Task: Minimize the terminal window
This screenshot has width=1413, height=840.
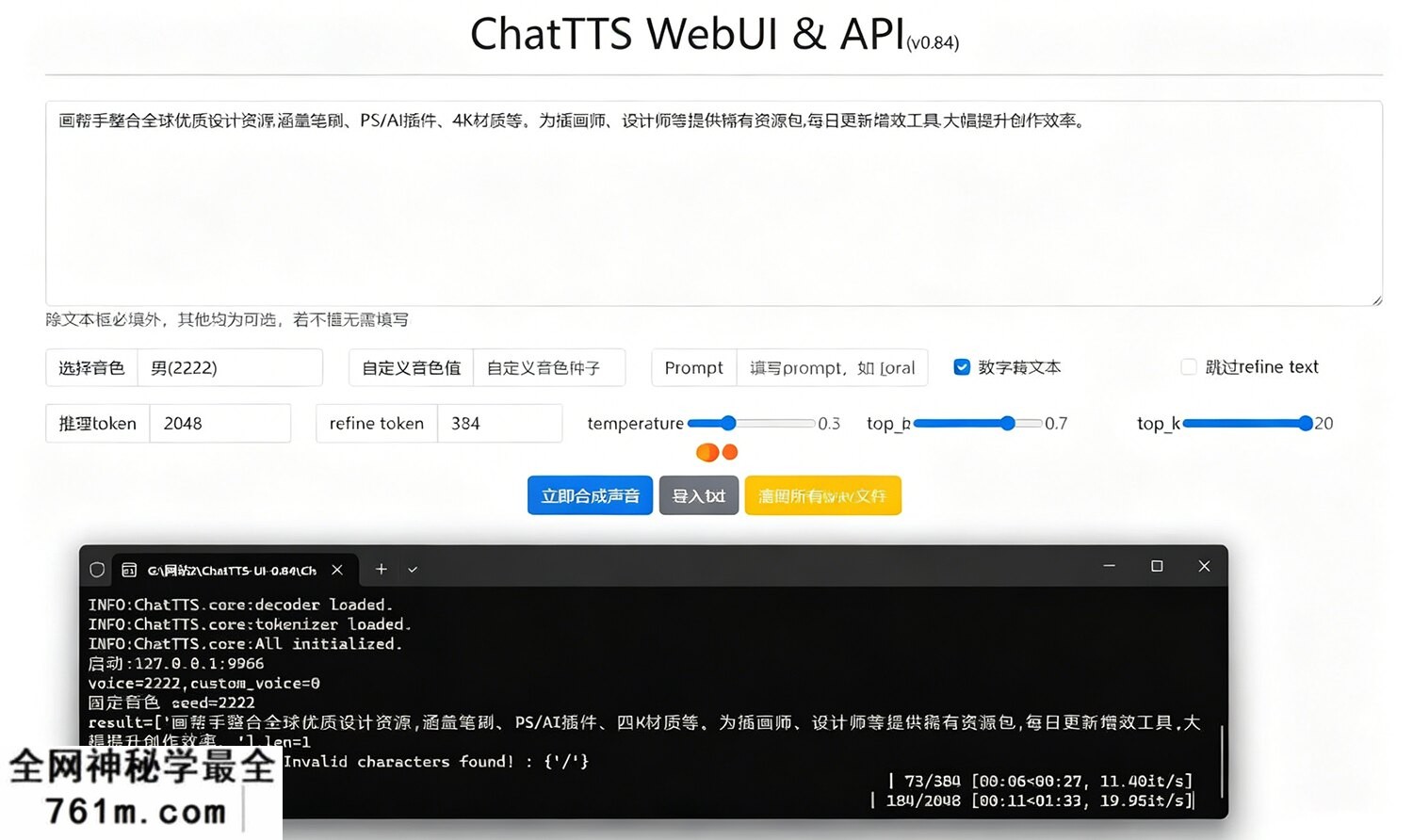Action: (x=1110, y=566)
